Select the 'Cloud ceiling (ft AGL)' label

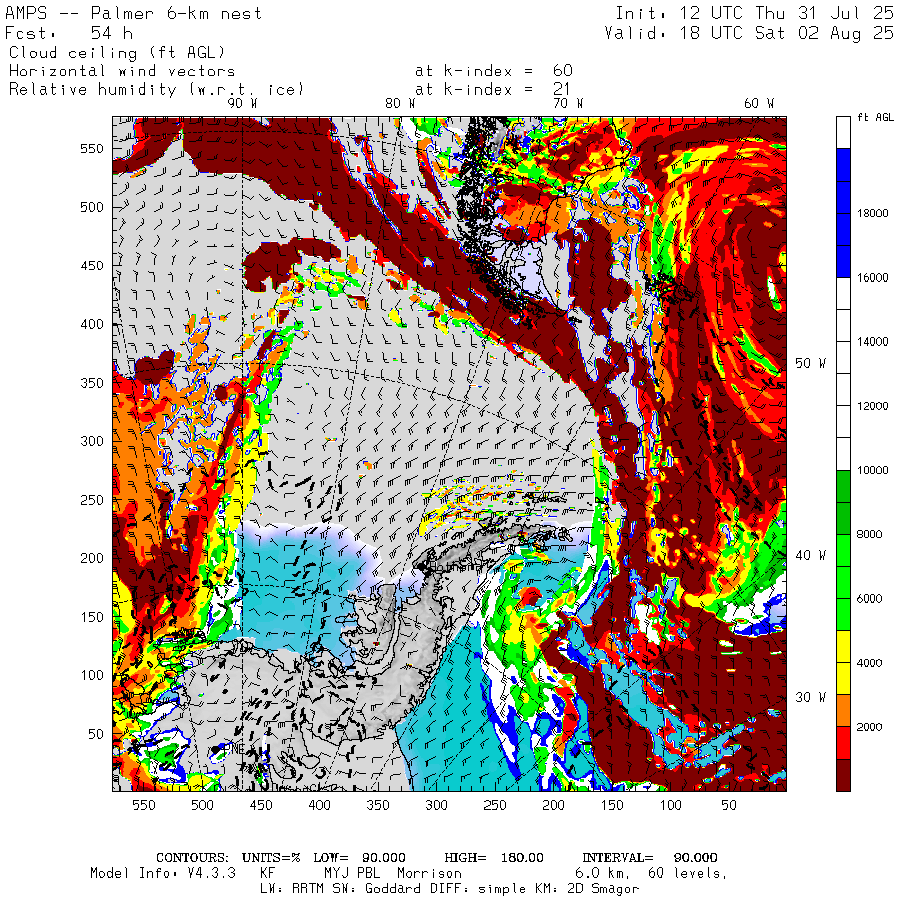click(x=117, y=53)
